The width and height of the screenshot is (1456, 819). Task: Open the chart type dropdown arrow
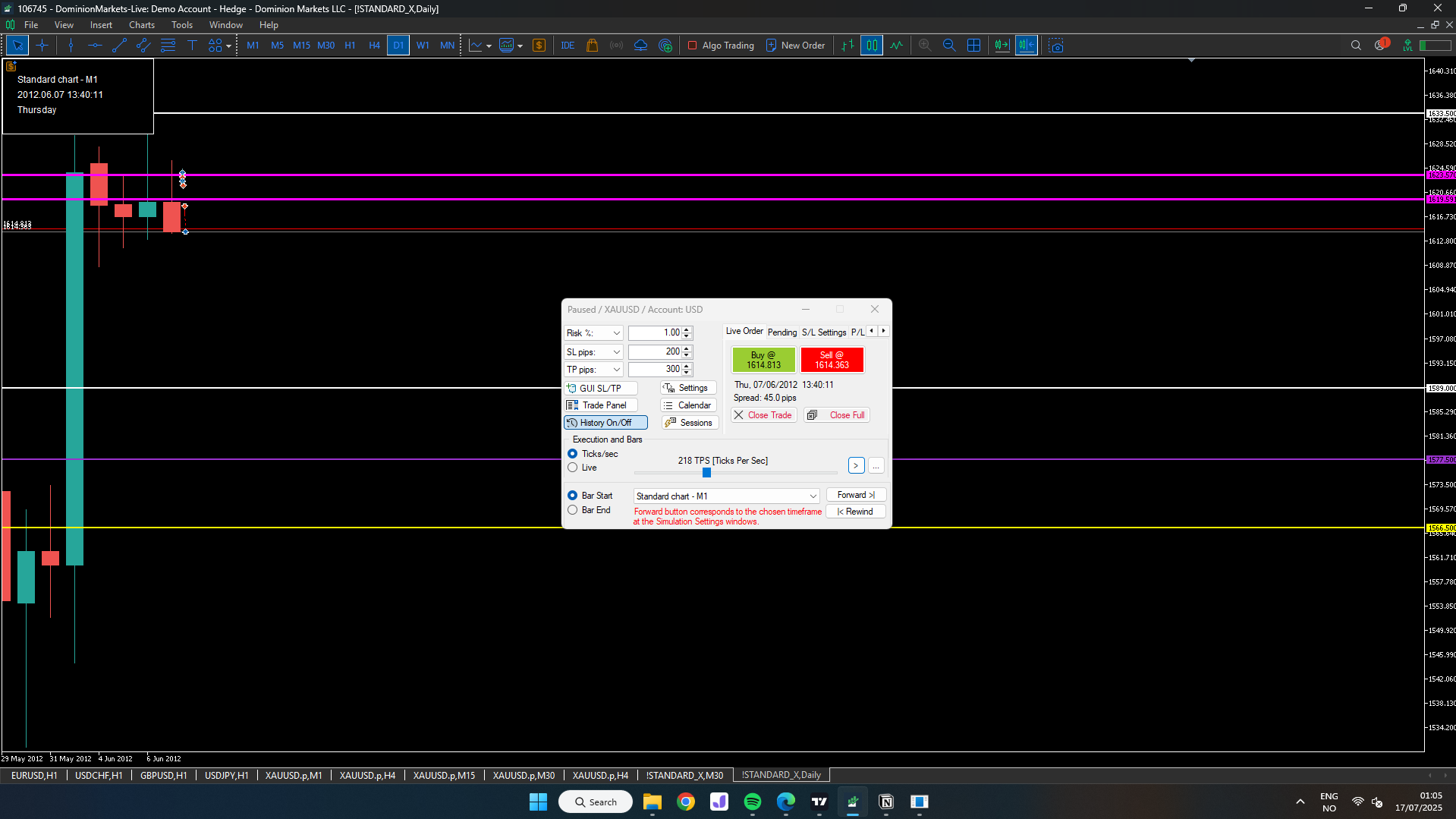489,46
